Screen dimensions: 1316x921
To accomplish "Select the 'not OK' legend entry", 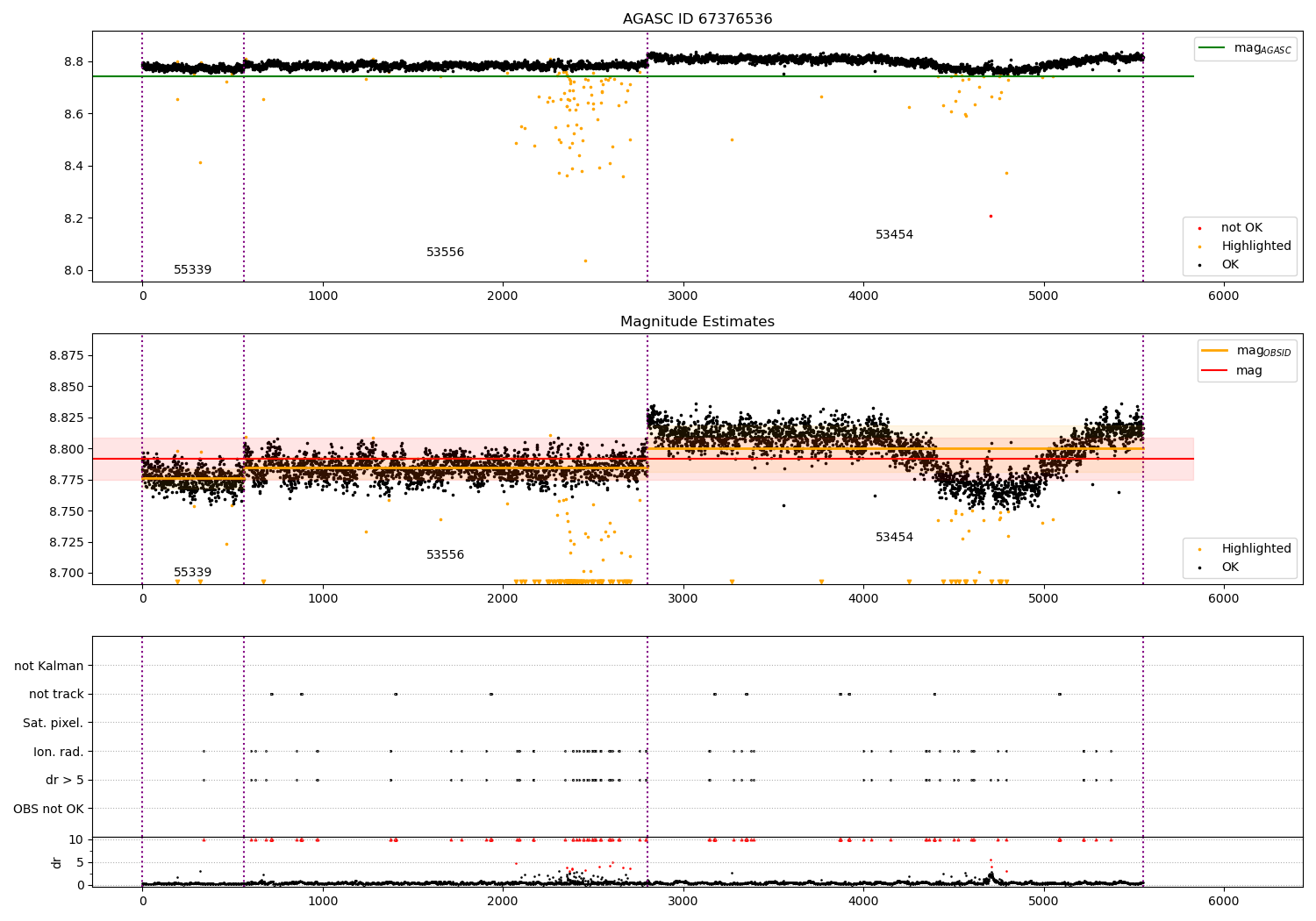I will [x=1241, y=228].
